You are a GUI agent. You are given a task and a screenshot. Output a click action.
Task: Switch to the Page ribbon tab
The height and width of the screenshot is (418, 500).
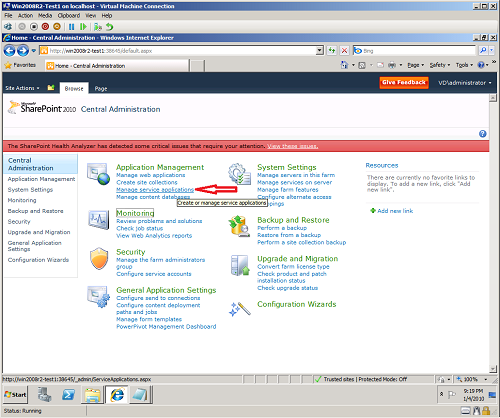[101, 88]
